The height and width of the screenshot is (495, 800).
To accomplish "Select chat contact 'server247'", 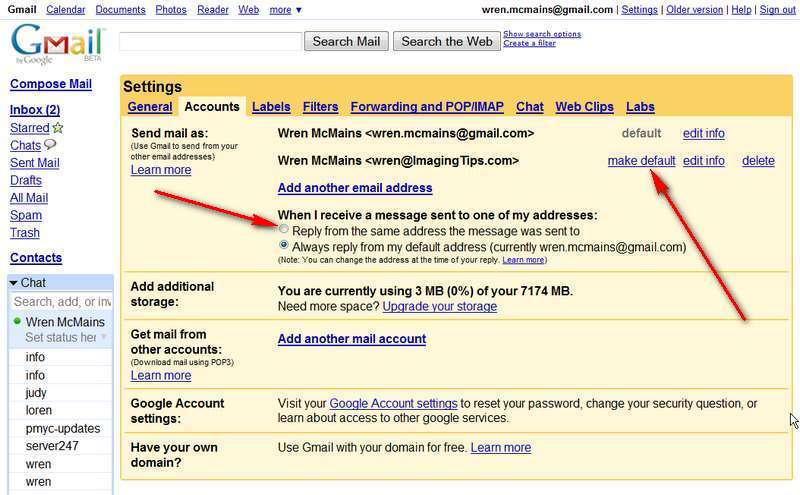I will pyautogui.click(x=52, y=446).
